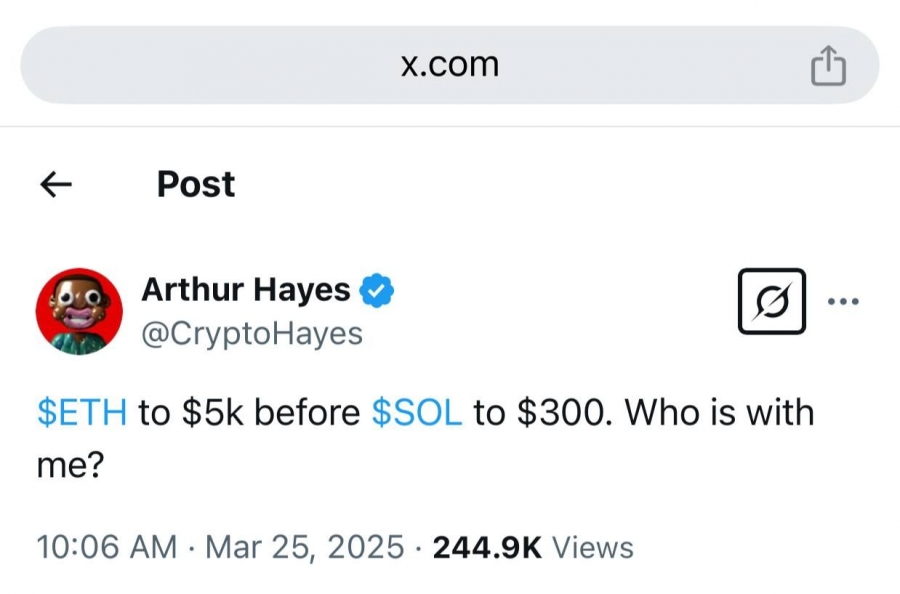Open Arthur Hayes's profile picture avatar
The width and height of the screenshot is (900, 594).
[79, 311]
